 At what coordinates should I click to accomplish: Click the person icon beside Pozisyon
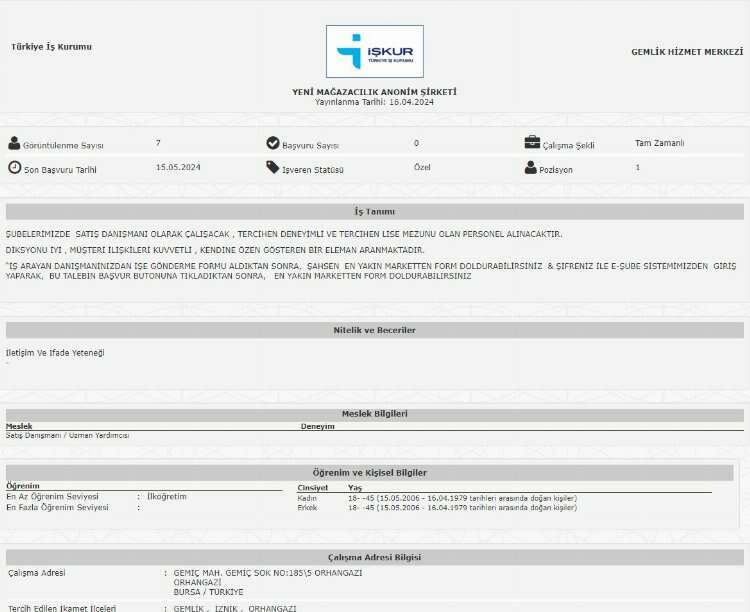click(531, 168)
